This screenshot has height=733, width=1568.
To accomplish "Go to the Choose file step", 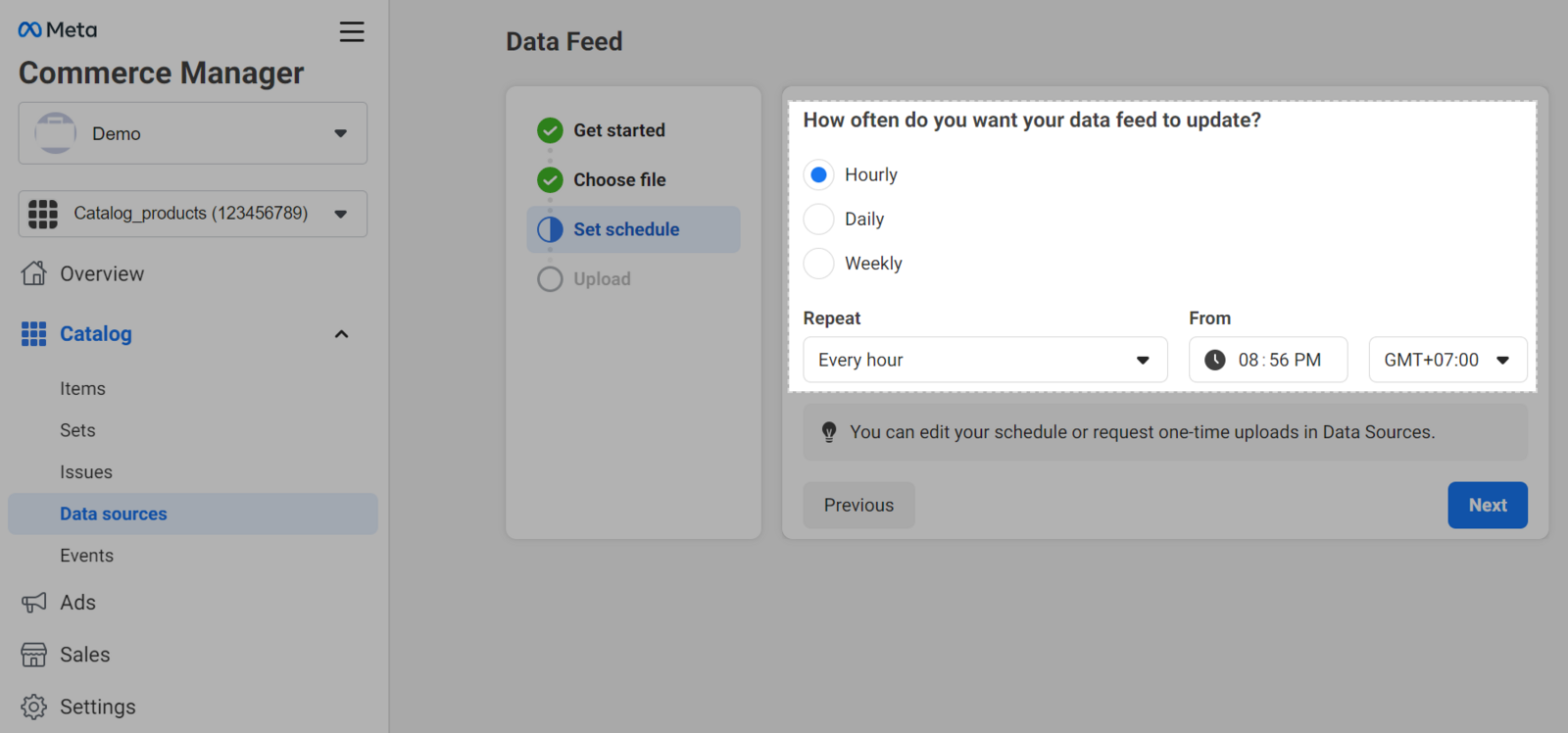I will click(619, 180).
